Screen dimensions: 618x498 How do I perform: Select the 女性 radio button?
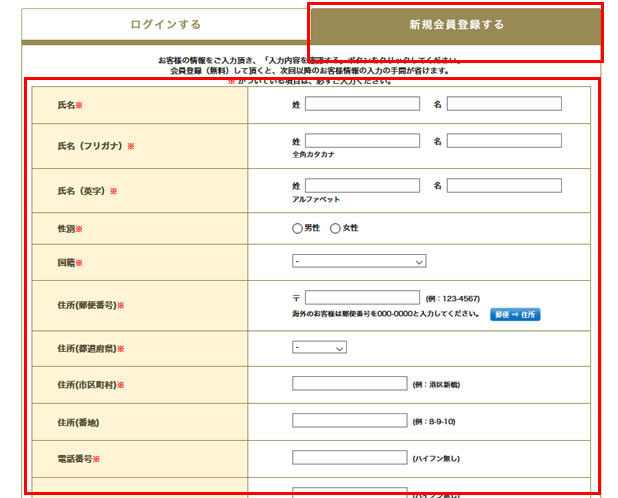(335, 228)
